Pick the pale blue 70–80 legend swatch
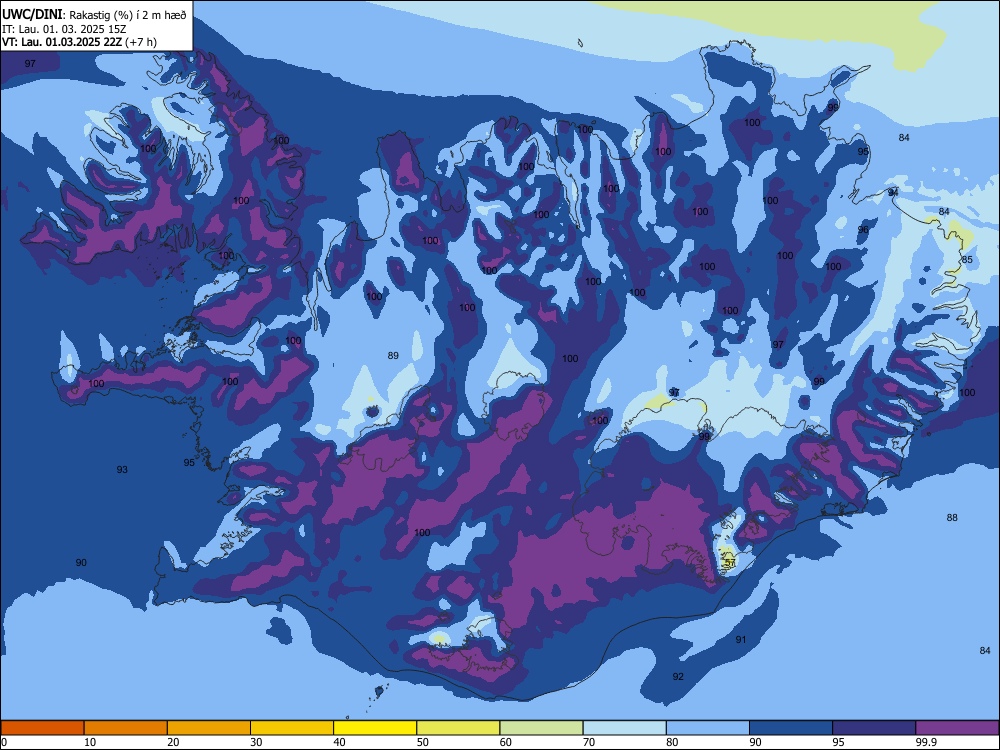The height and width of the screenshot is (750, 1000). [624, 728]
